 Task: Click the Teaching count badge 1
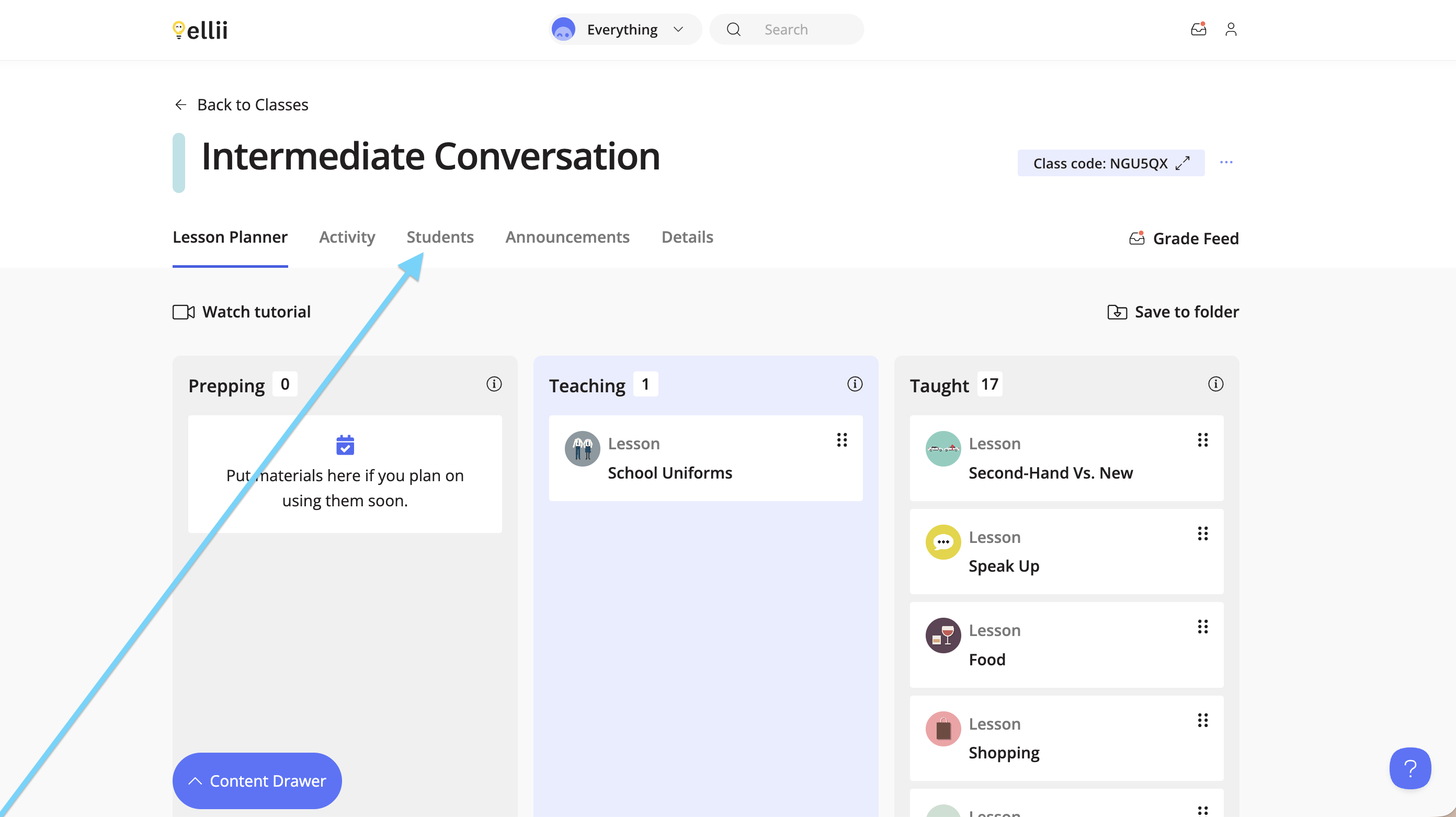(645, 384)
